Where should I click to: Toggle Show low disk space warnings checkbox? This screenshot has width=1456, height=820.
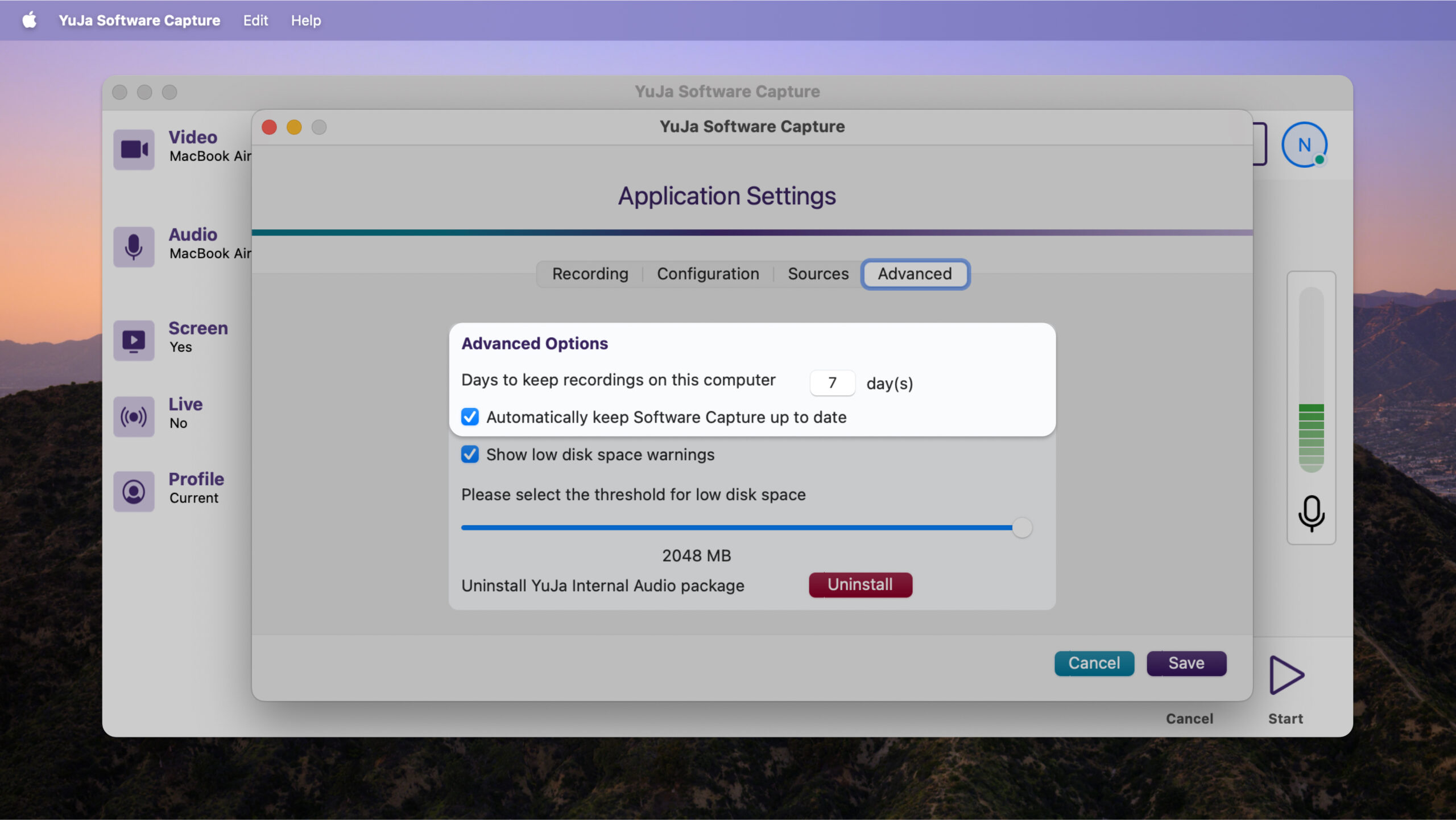470,455
